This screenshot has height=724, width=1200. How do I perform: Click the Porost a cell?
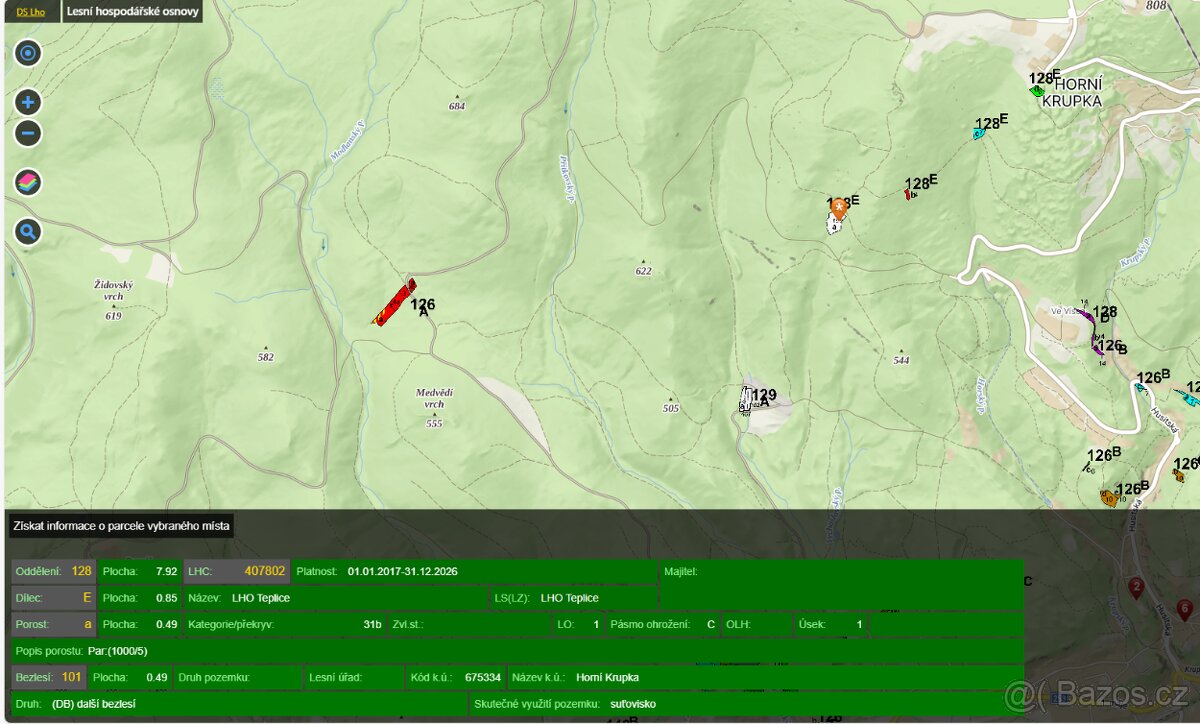click(54, 624)
